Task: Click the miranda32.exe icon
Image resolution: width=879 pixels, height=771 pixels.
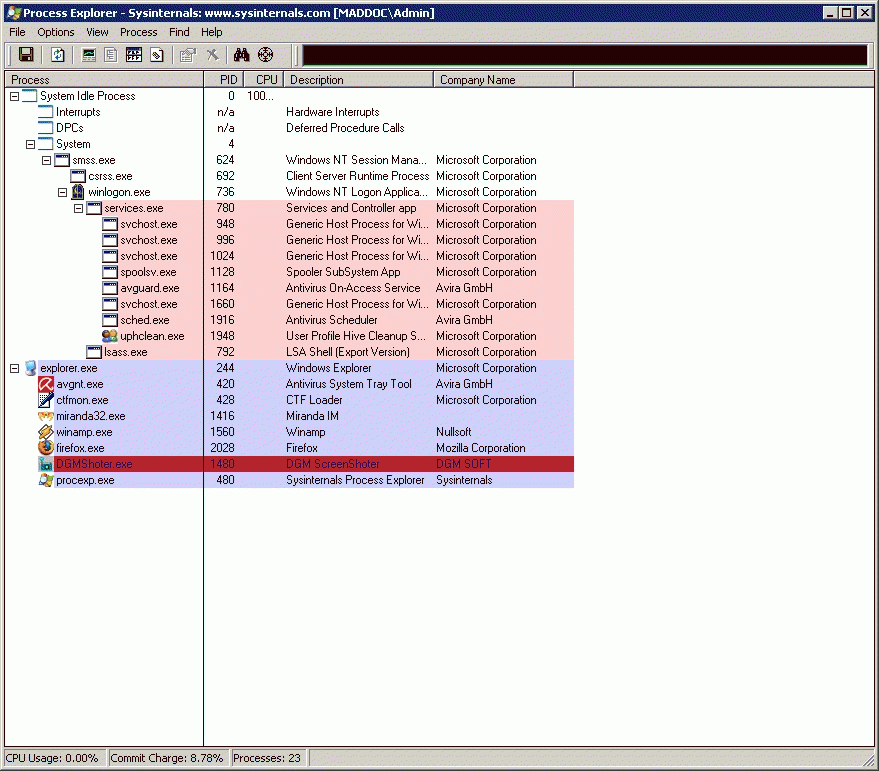Action: click(46, 416)
